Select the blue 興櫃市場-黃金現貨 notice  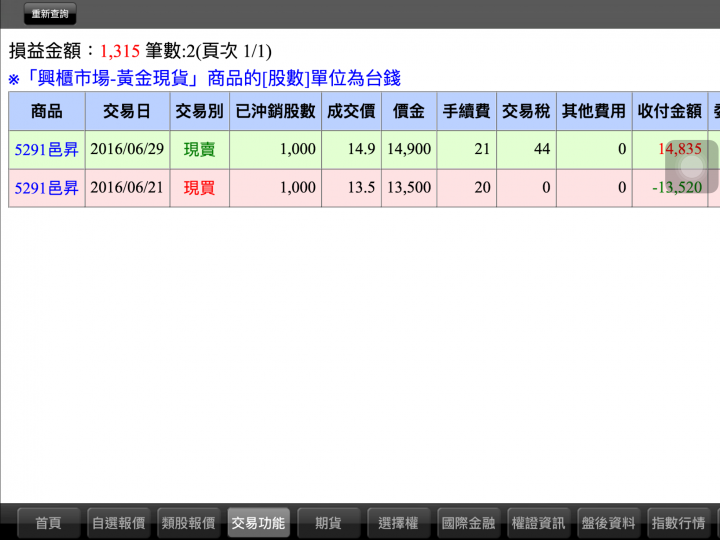[x=204, y=79]
